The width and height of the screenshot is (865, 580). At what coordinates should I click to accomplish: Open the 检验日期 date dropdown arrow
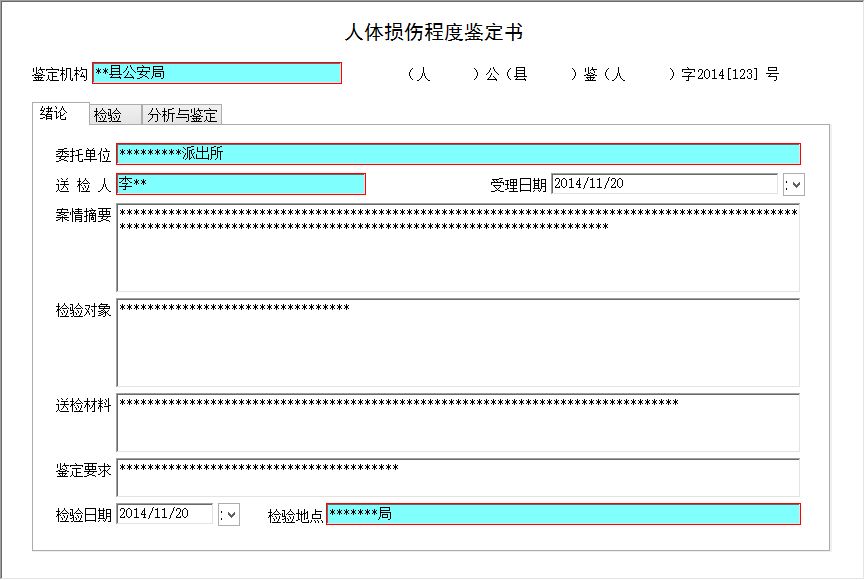point(229,515)
